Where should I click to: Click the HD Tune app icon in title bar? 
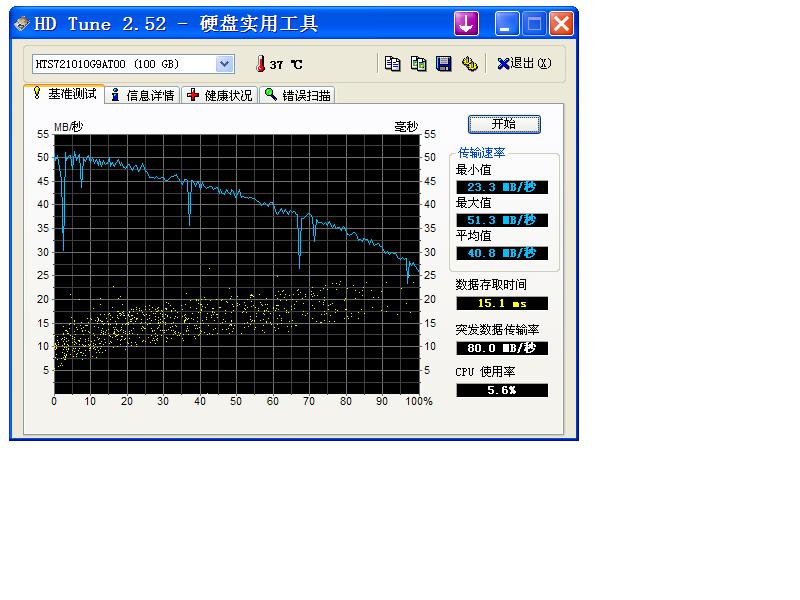pyautogui.click(x=22, y=24)
